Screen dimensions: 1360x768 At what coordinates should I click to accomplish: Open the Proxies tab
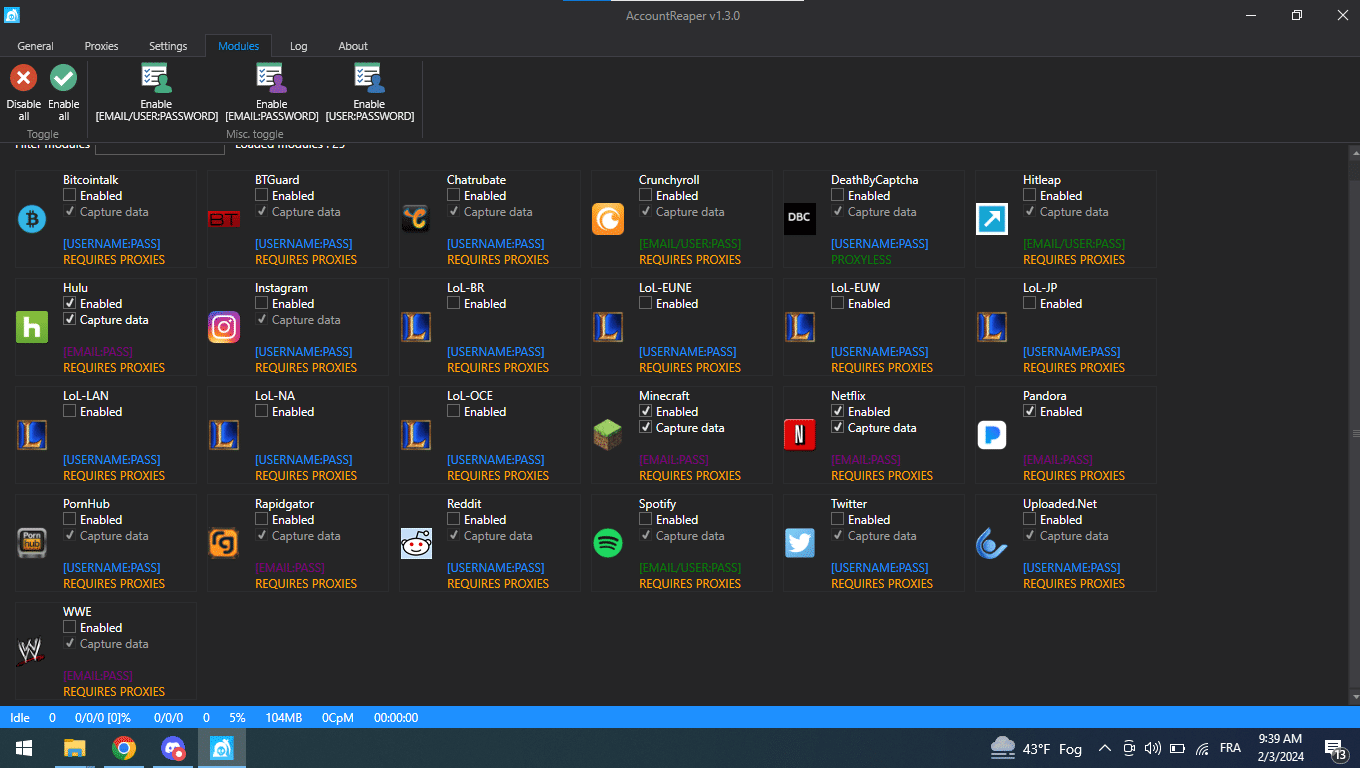(101, 46)
